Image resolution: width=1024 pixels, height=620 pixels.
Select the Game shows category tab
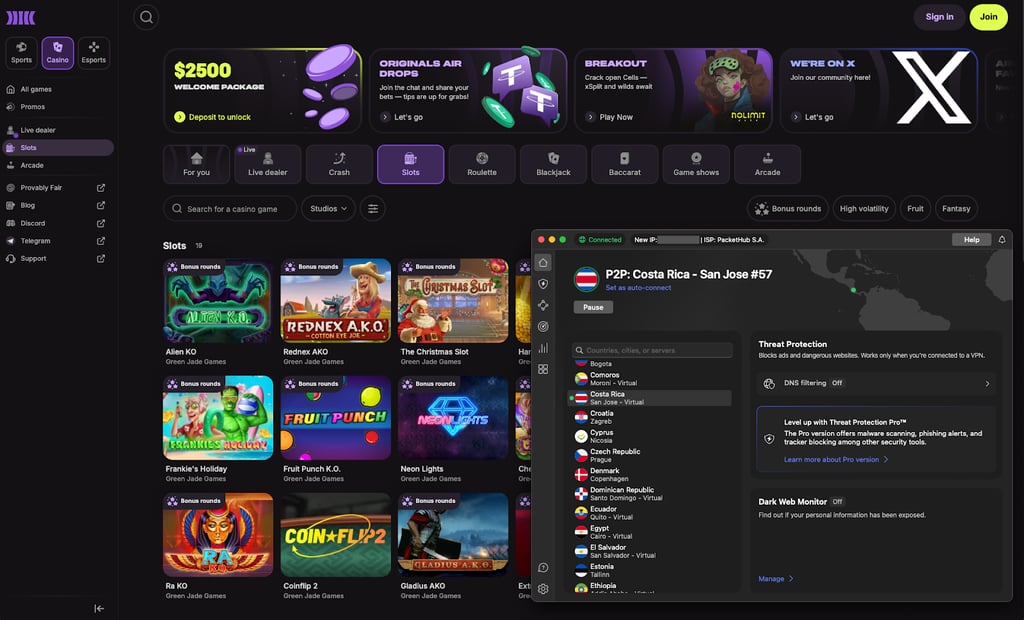pos(696,164)
